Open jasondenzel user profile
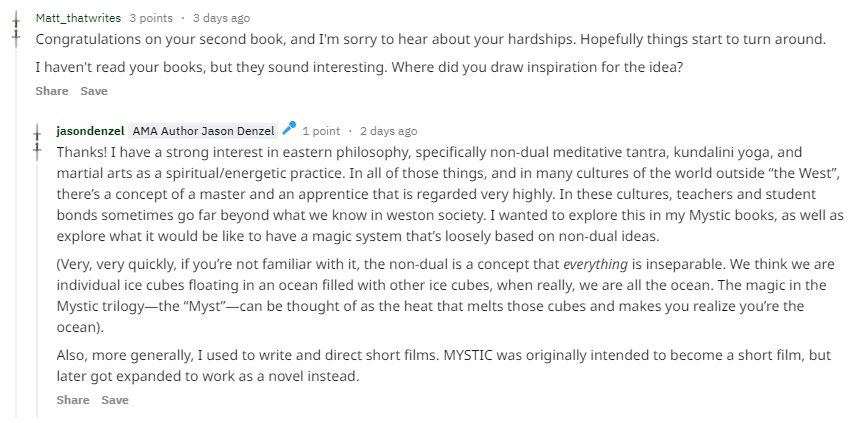Image resolution: width=854 pixels, height=423 pixels. click(x=90, y=131)
